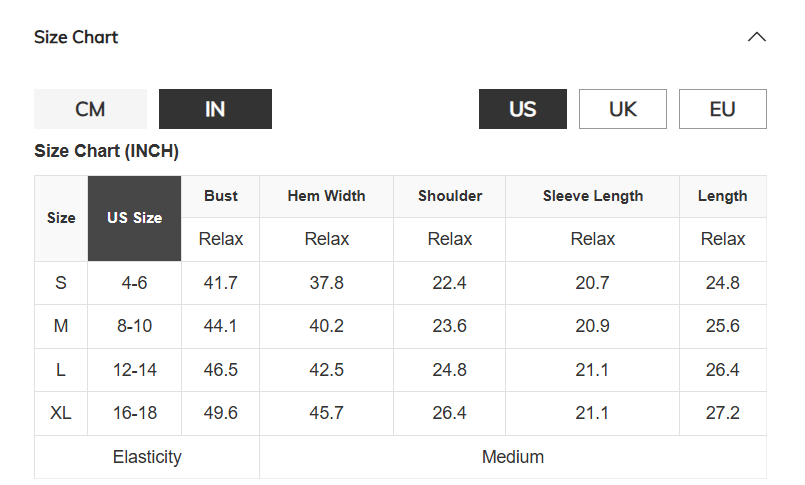The height and width of the screenshot is (485, 805).
Task: Click the Shoulder column header
Action: click(x=450, y=196)
